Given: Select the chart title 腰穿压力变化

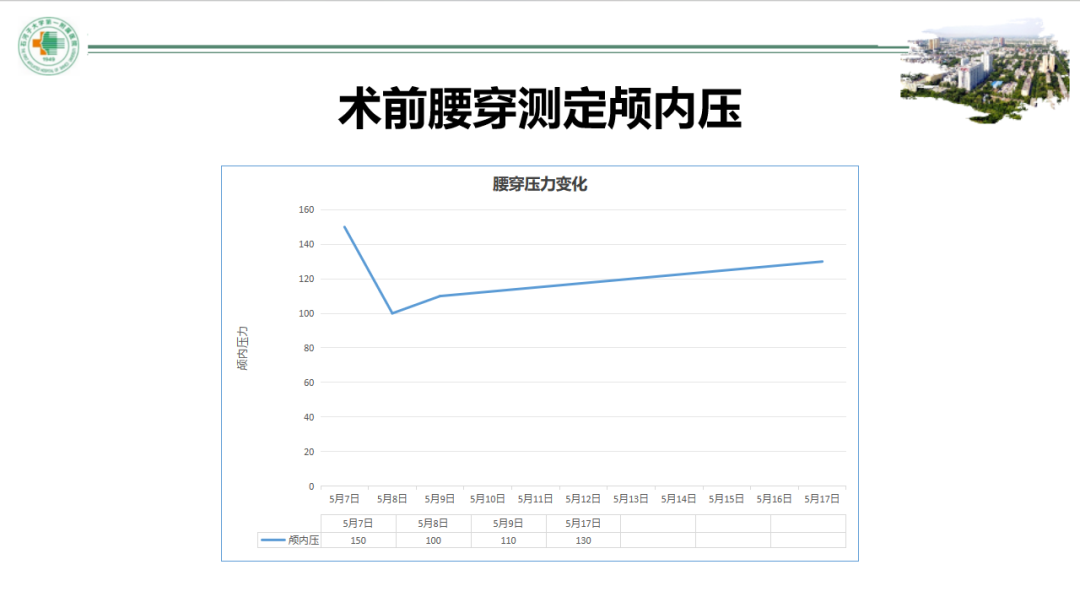Looking at the screenshot, I should click(x=539, y=184).
